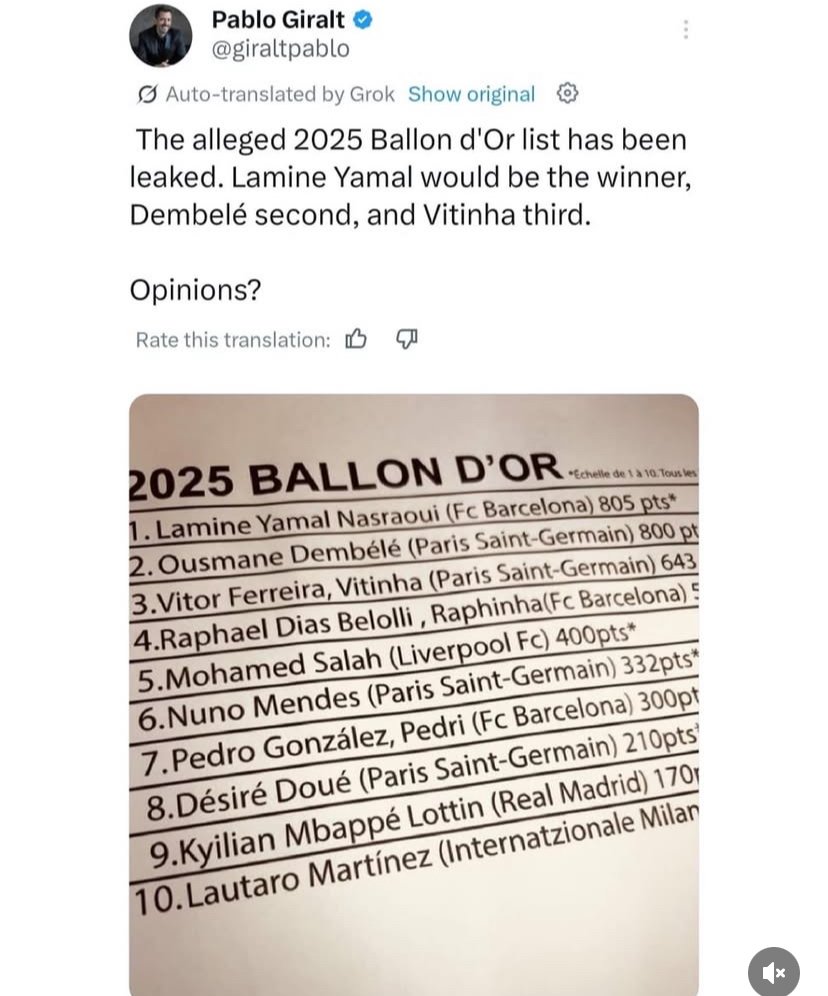
Task: Click the post text about the leaked list
Action: point(410,177)
